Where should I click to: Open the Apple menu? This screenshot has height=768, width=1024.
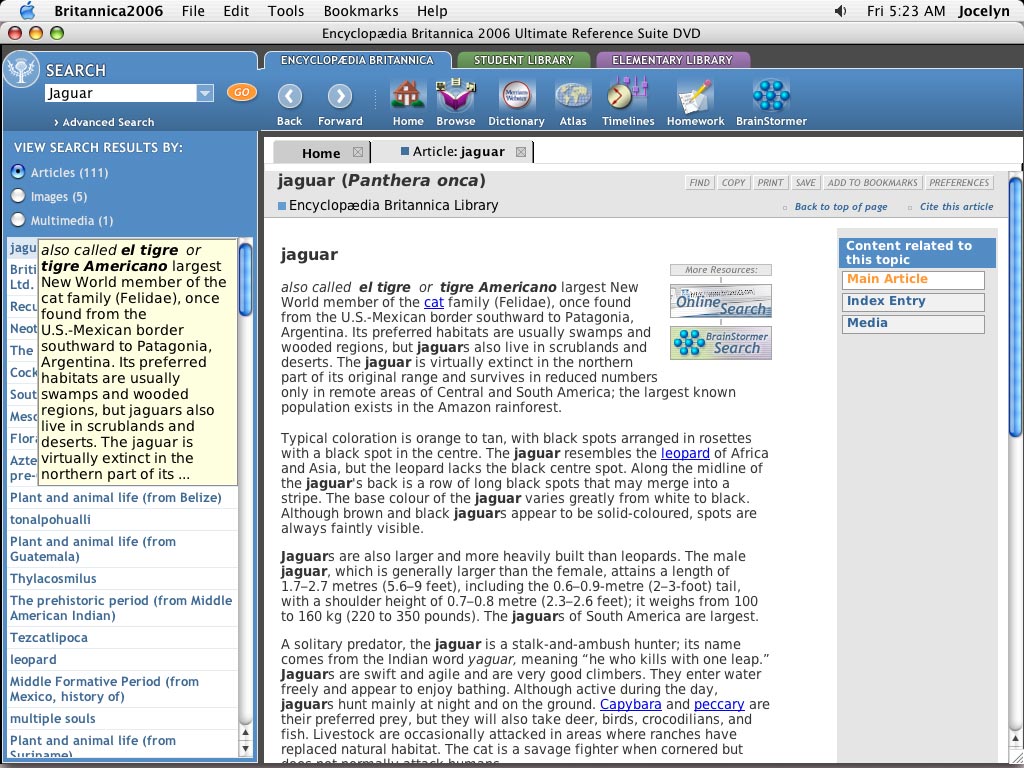pyautogui.click(x=27, y=10)
